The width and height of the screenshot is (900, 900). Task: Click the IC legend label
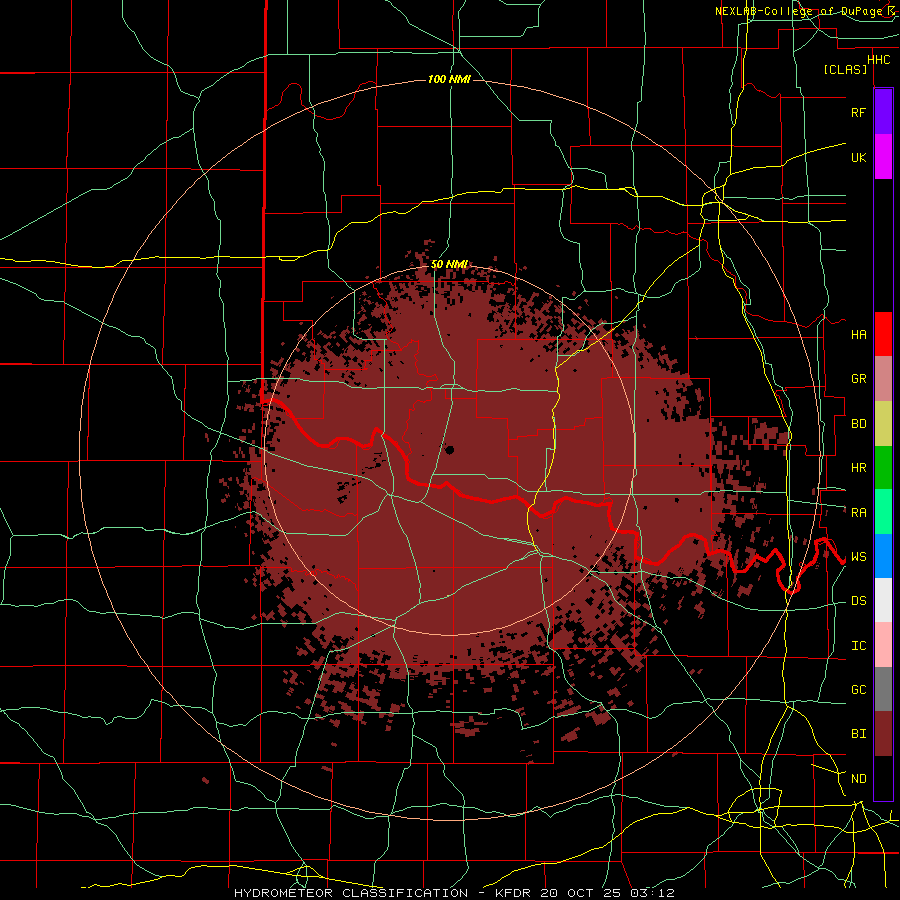pyautogui.click(x=858, y=645)
